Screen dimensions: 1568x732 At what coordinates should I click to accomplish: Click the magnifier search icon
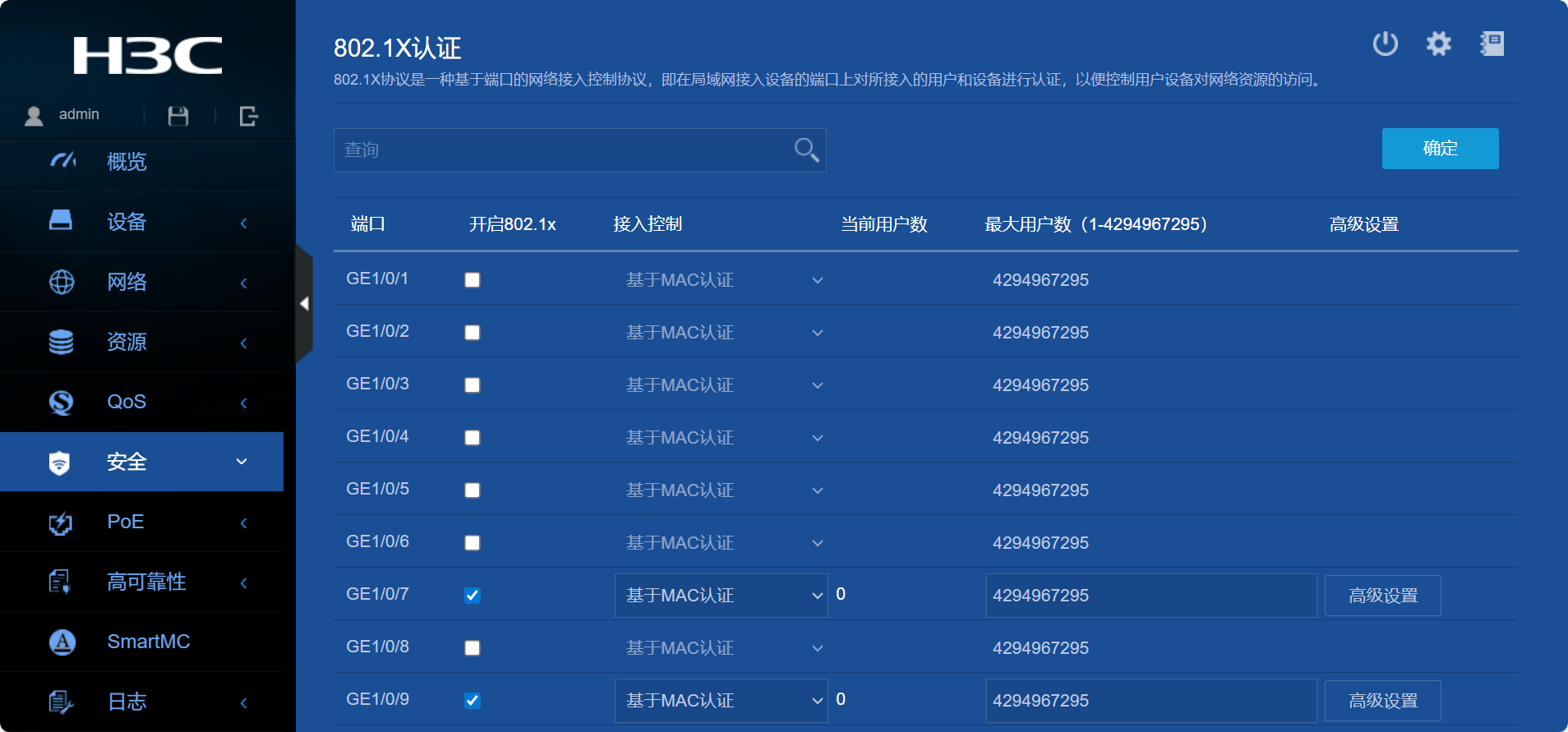click(x=806, y=150)
